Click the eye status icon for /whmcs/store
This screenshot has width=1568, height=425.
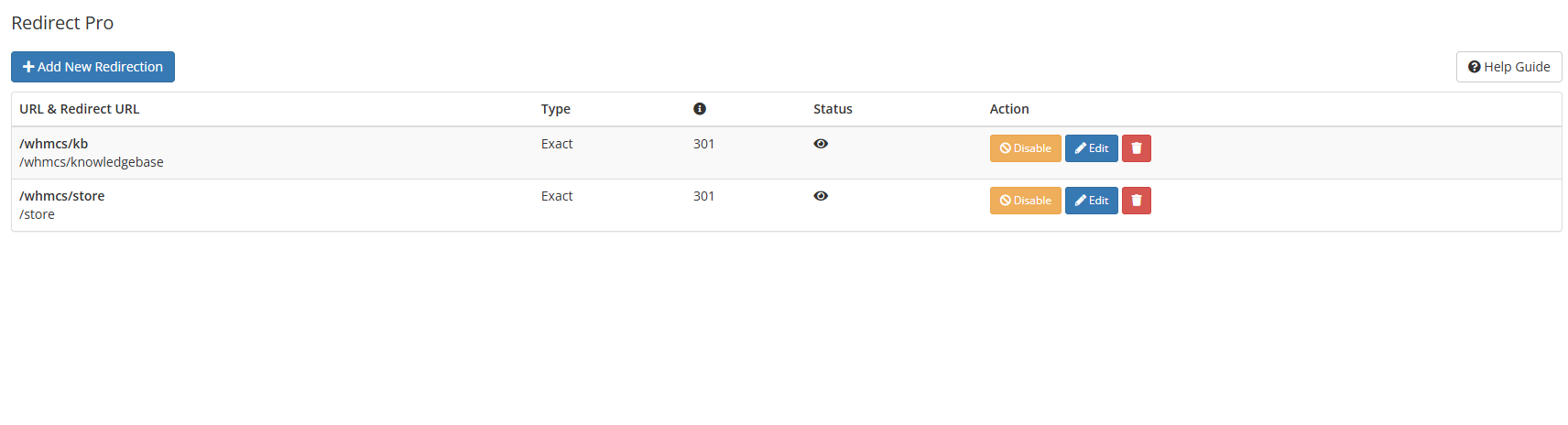(x=821, y=196)
